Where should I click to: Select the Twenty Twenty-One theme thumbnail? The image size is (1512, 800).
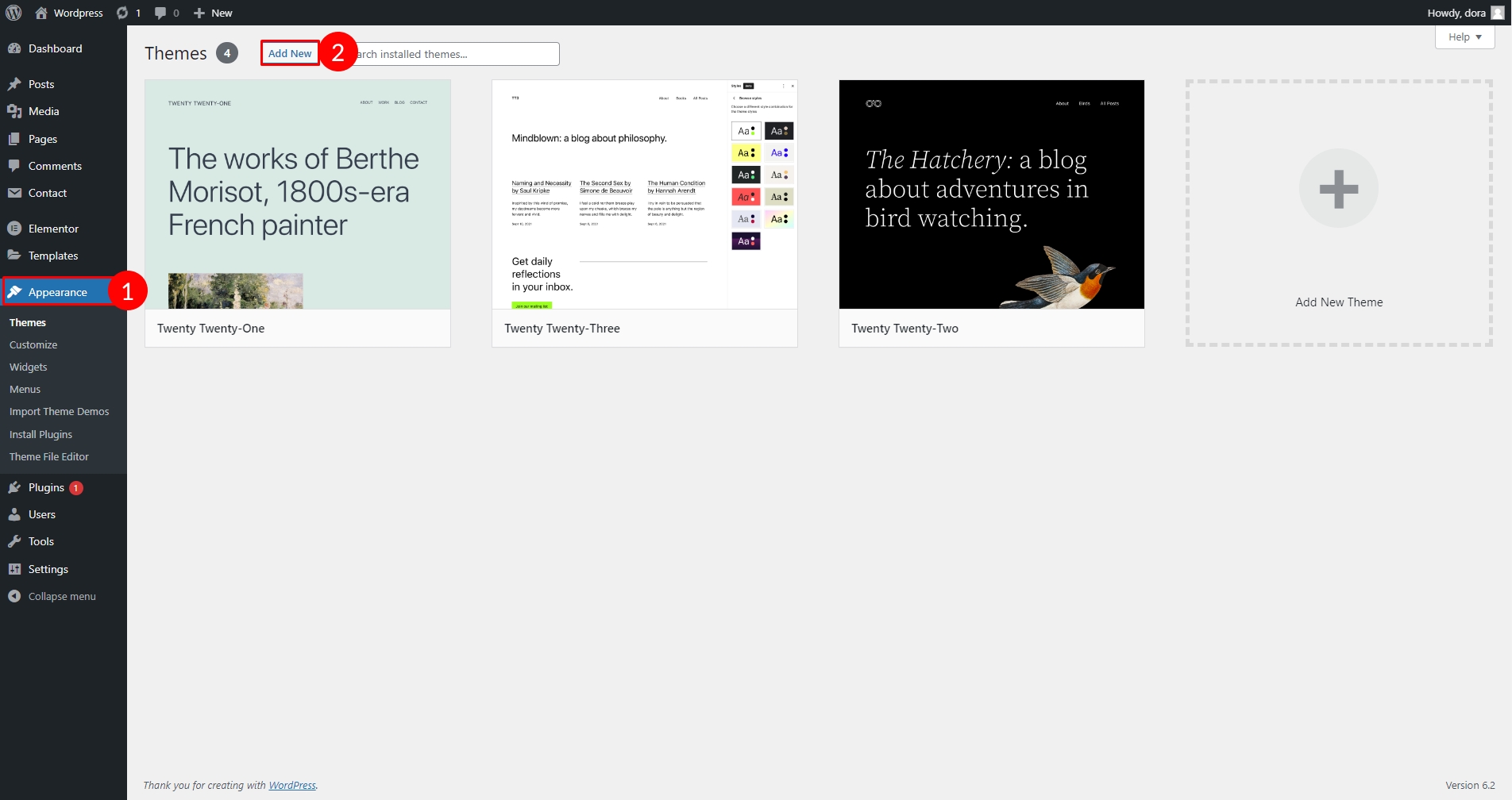[298, 194]
